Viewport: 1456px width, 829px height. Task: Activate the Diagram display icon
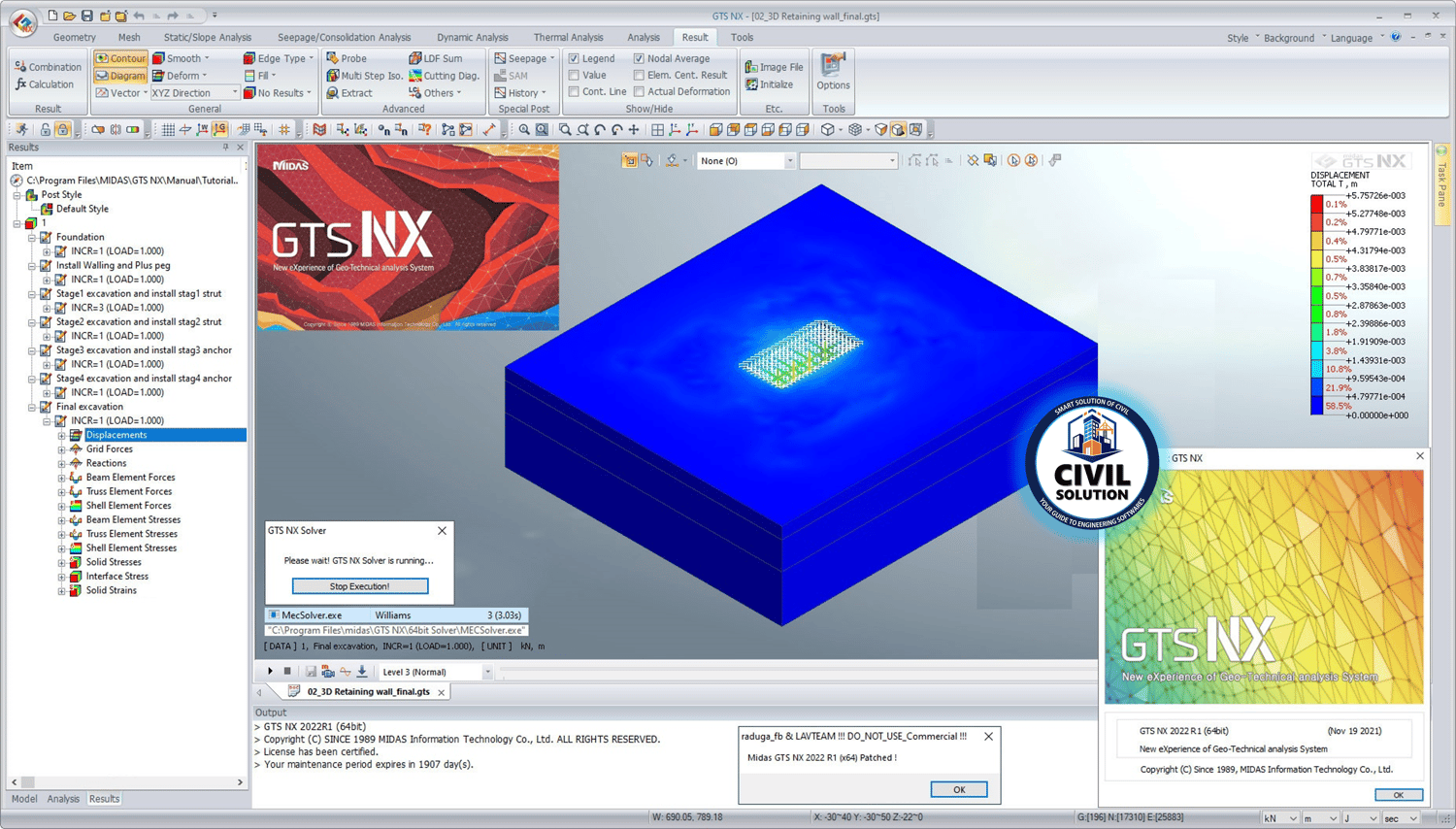pyautogui.click(x=102, y=76)
